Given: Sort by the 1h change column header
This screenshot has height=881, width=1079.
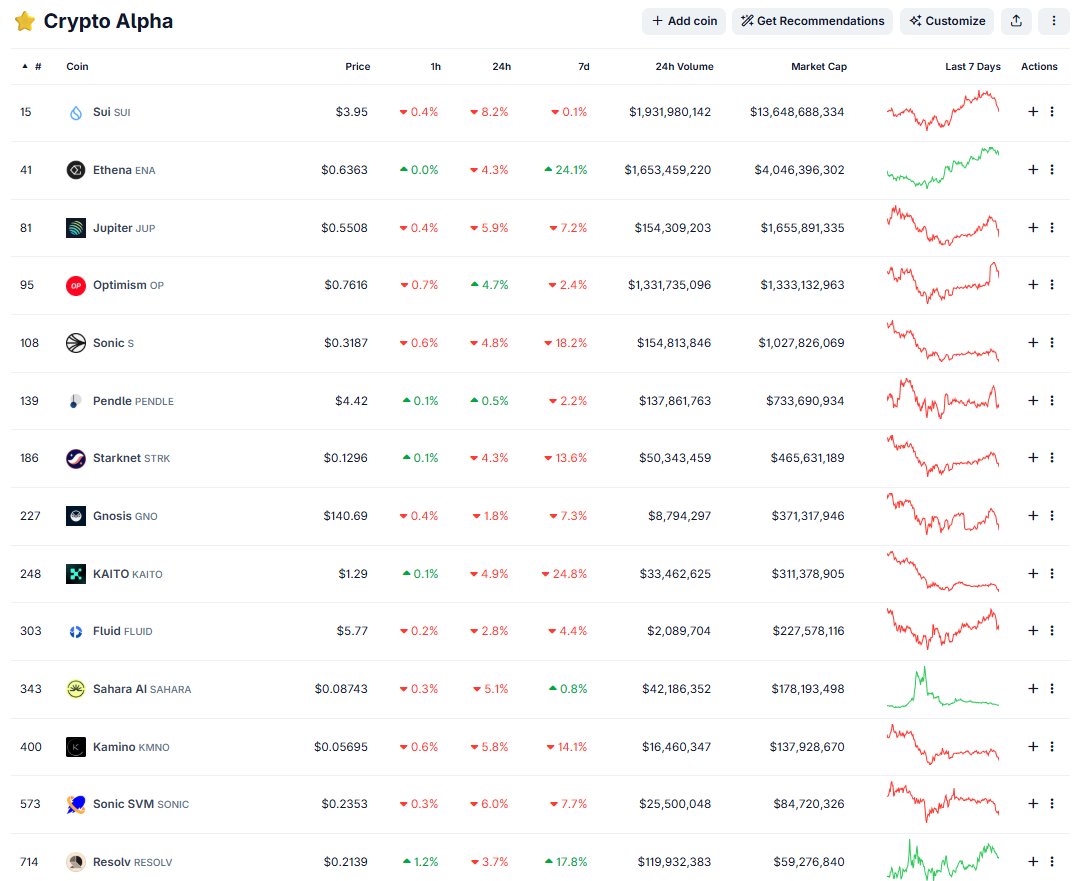Looking at the screenshot, I should pyautogui.click(x=436, y=67).
